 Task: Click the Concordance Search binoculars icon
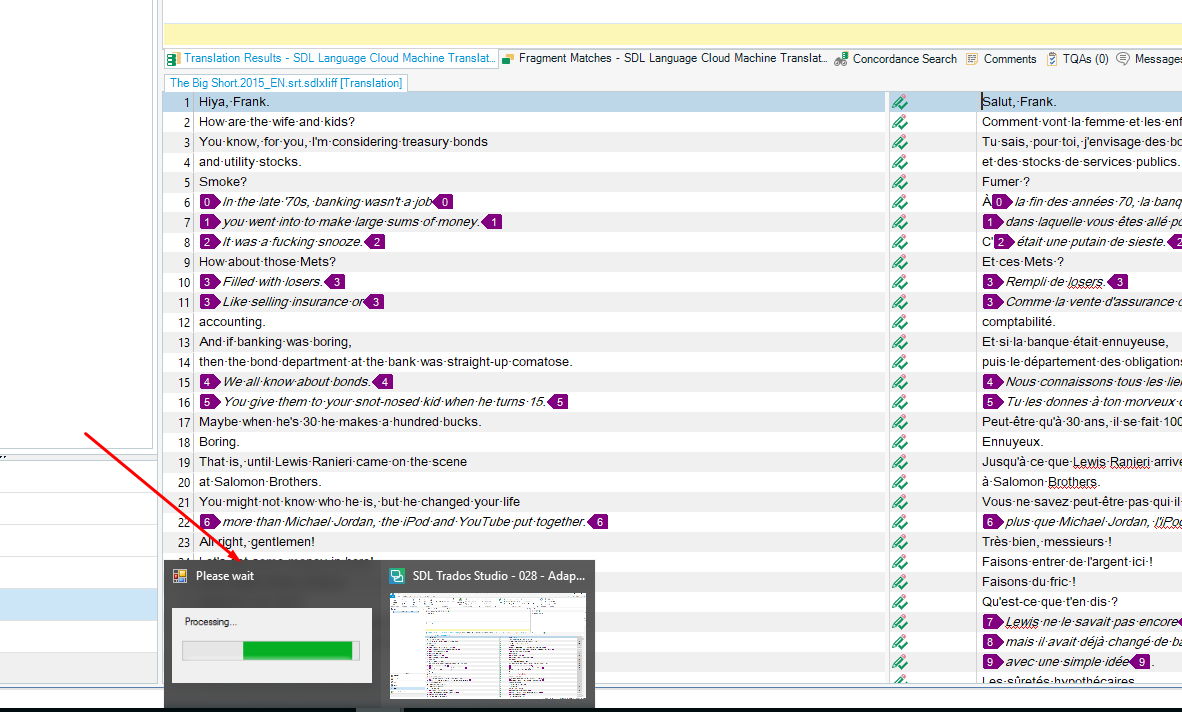click(x=841, y=59)
